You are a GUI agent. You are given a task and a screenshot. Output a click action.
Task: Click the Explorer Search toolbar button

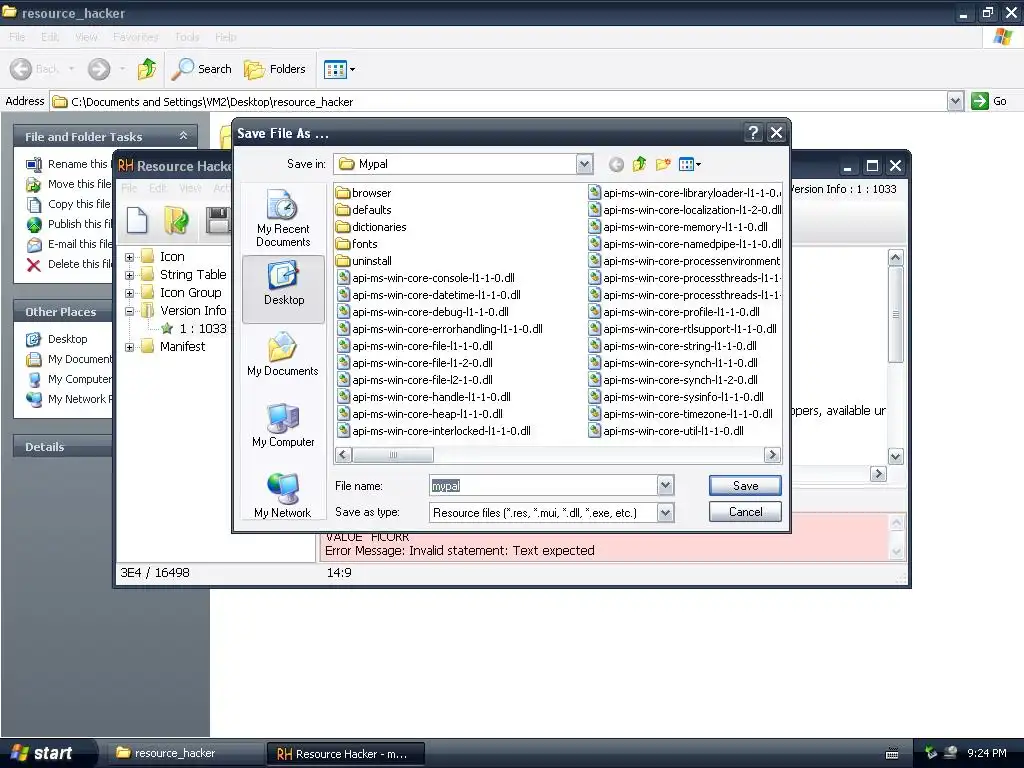[201, 69]
